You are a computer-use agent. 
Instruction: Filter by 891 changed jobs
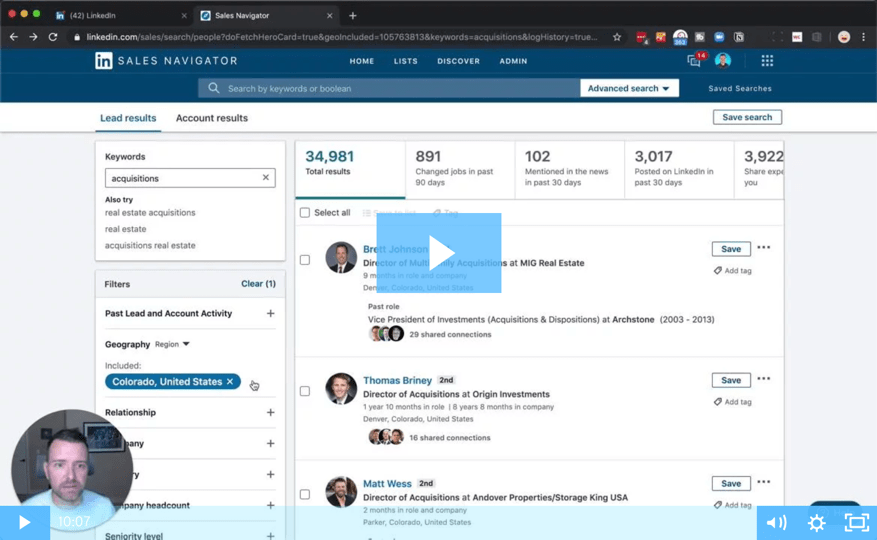click(x=460, y=169)
